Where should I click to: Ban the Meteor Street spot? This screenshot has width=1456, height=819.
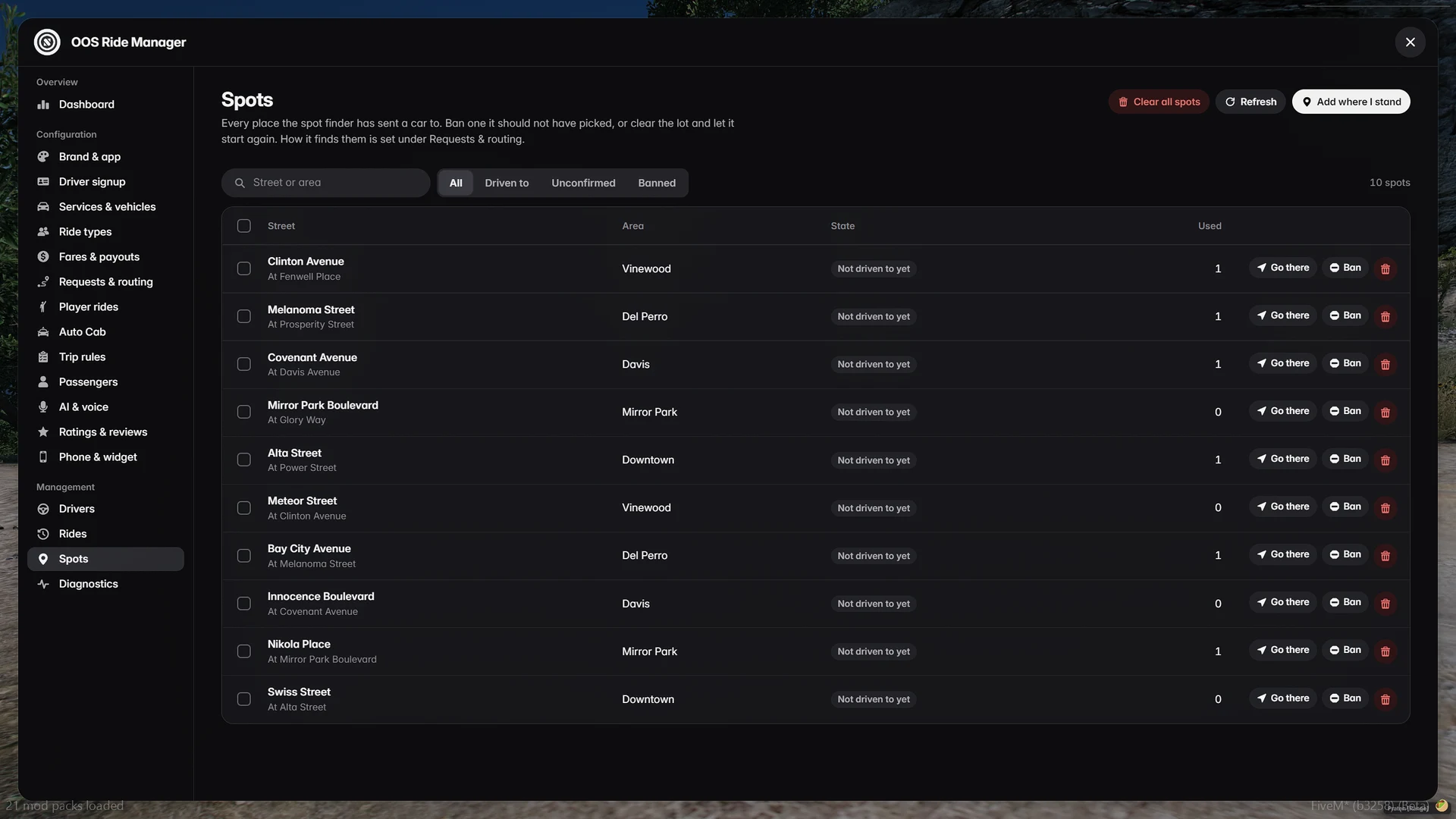point(1345,507)
